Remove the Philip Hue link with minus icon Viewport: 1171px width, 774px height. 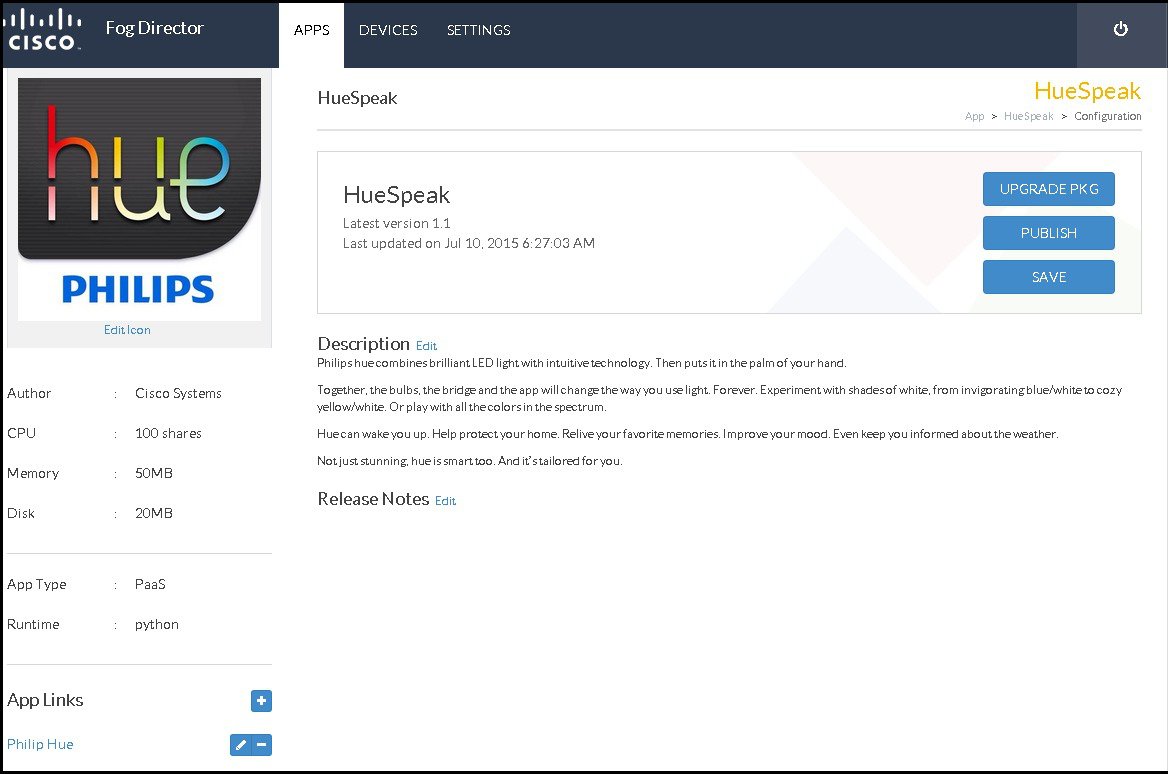coord(262,746)
